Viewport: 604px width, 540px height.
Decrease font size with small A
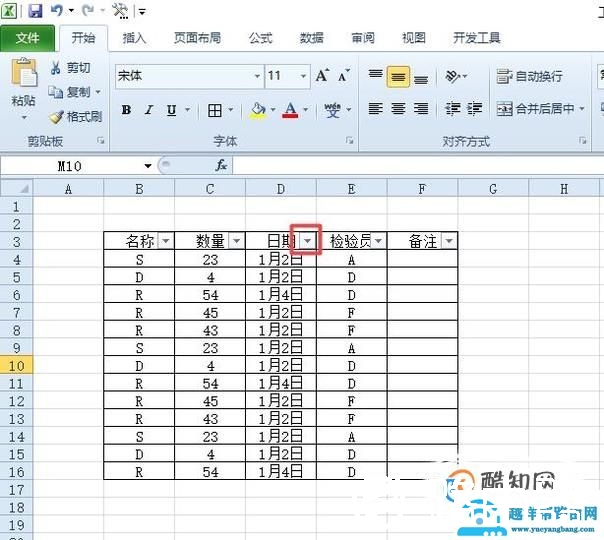(x=344, y=75)
